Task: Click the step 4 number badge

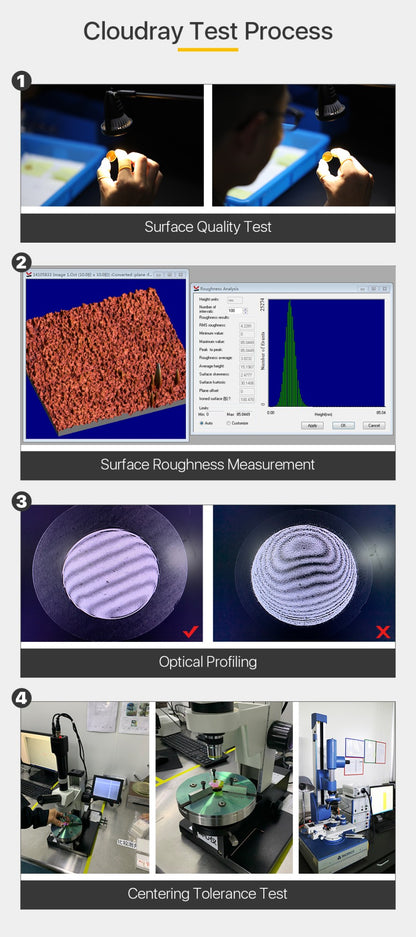Action: click(x=22, y=697)
